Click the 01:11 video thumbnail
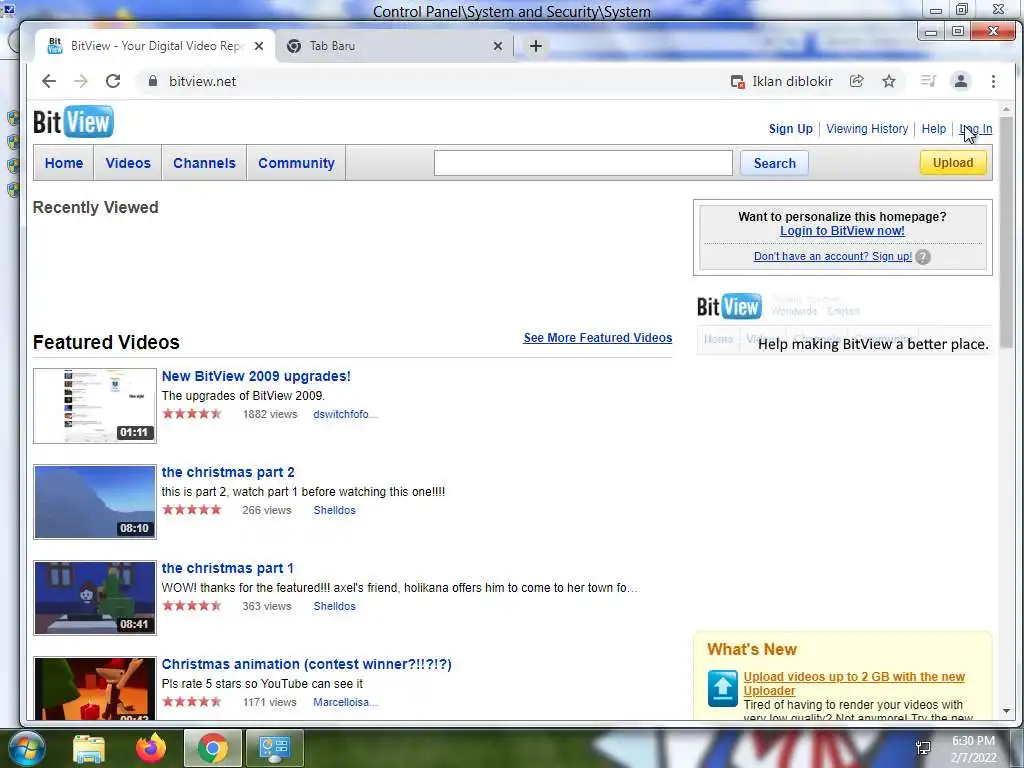The width and height of the screenshot is (1024, 768). pyautogui.click(x=95, y=406)
